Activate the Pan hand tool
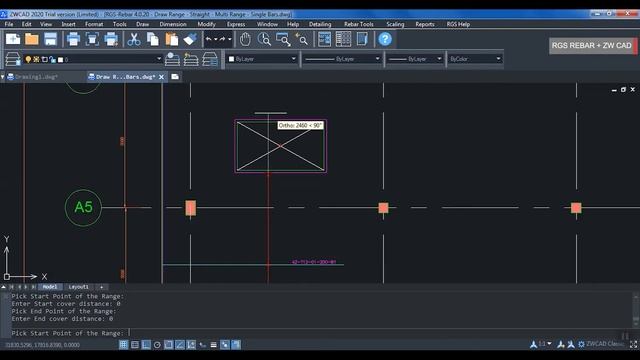Image resolution: width=640 pixels, height=360 pixels. [245, 40]
